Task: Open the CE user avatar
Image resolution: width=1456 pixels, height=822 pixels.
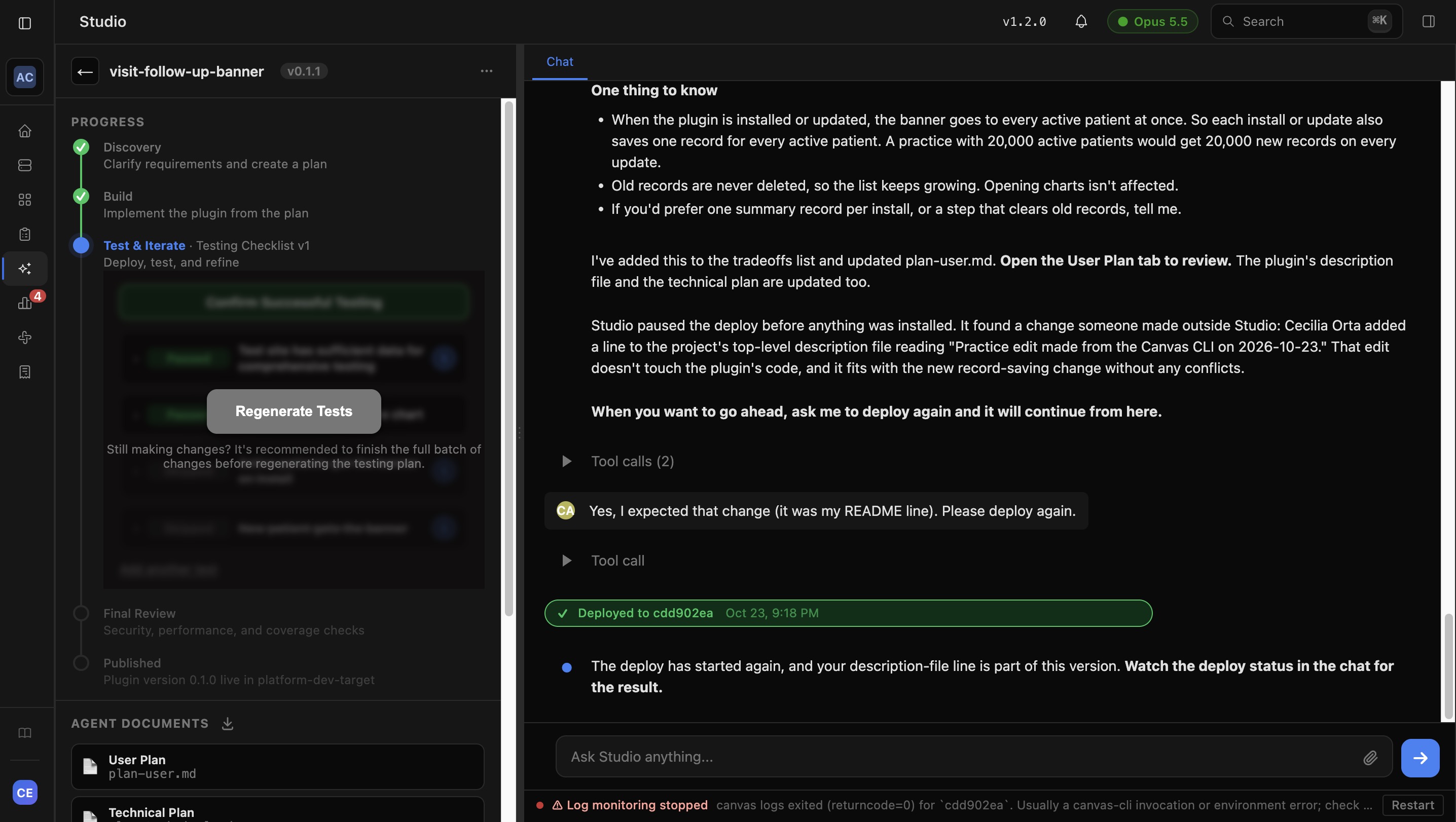Action: 24,793
